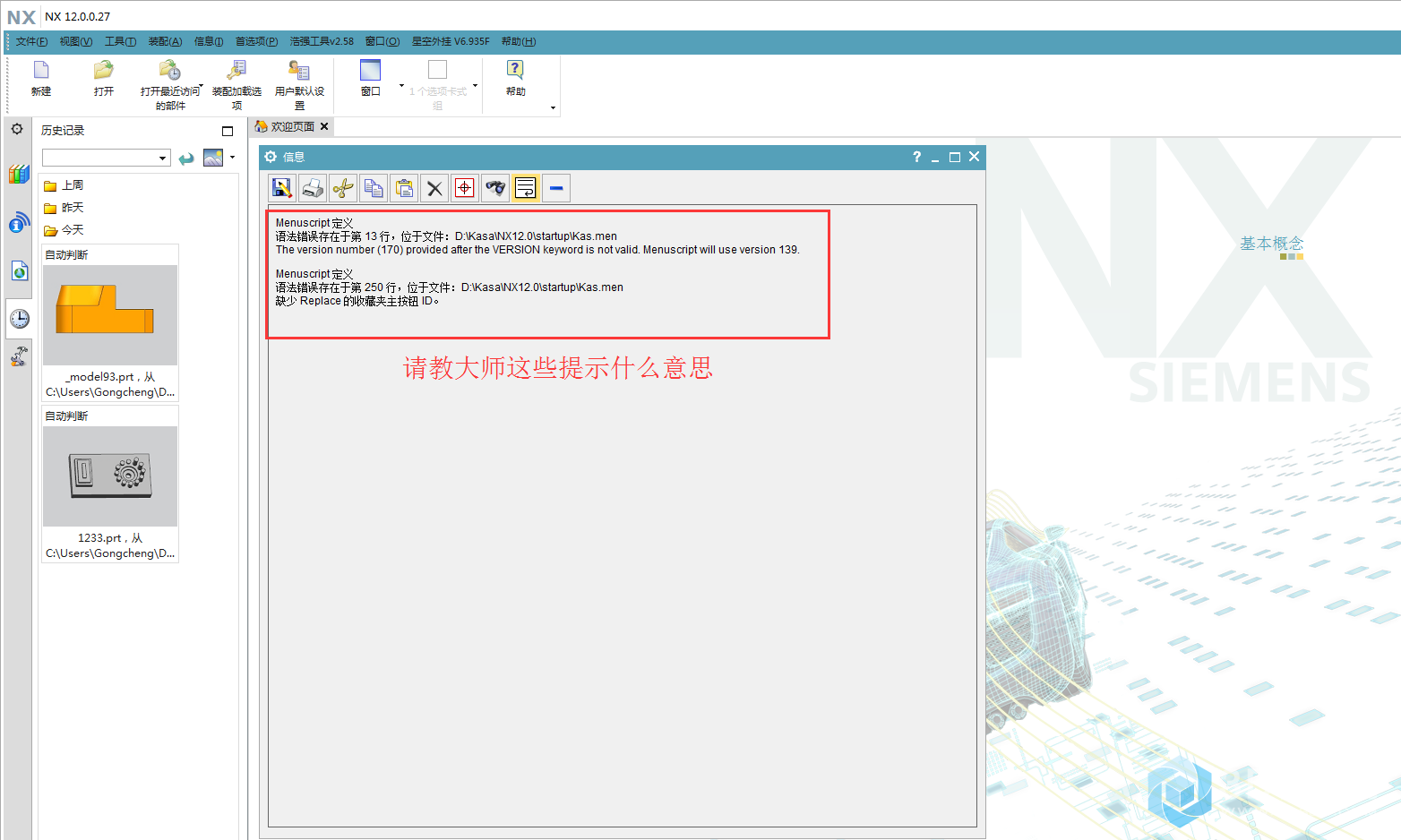This screenshot has width=1401, height=840.
Task: Click 装配加载选项 assembly load options icon
Action: point(236,71)
